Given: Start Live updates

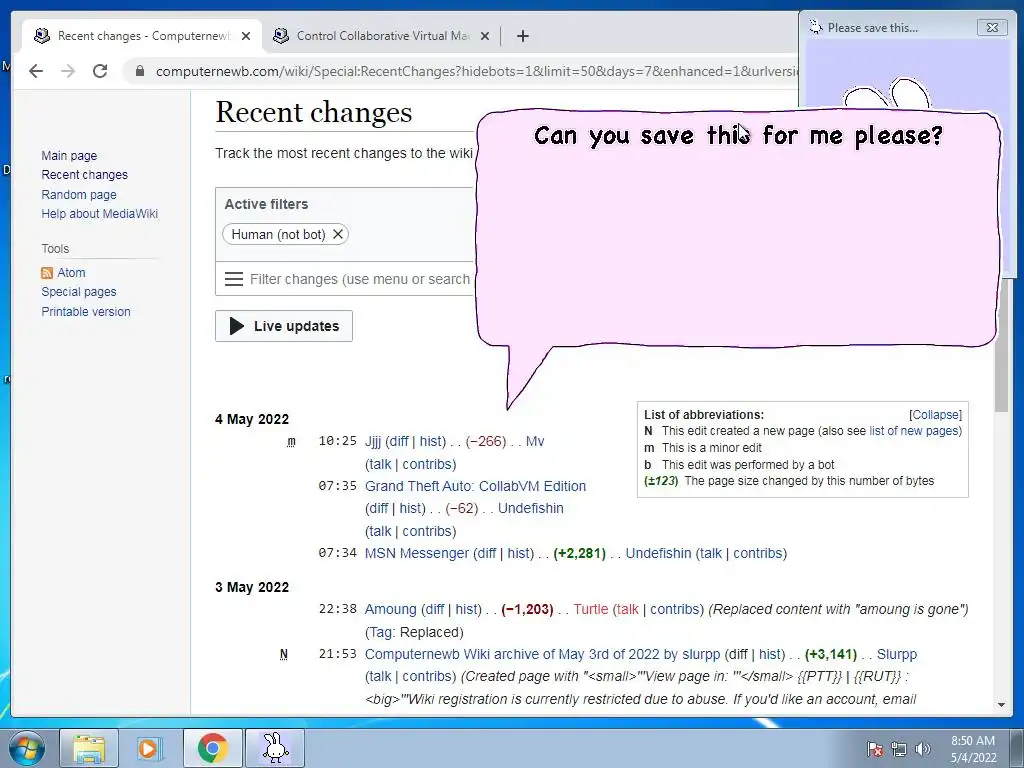Looking at the screenshot, I should pyautogui.click(x=284, y=326).
